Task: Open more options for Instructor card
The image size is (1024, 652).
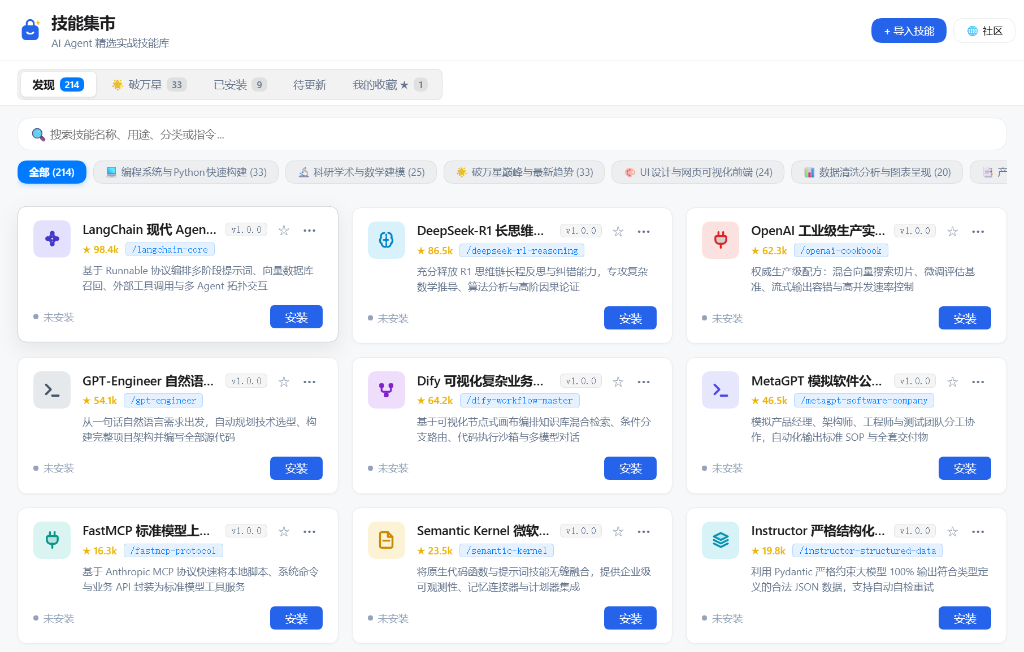Action: pos(978,531)
